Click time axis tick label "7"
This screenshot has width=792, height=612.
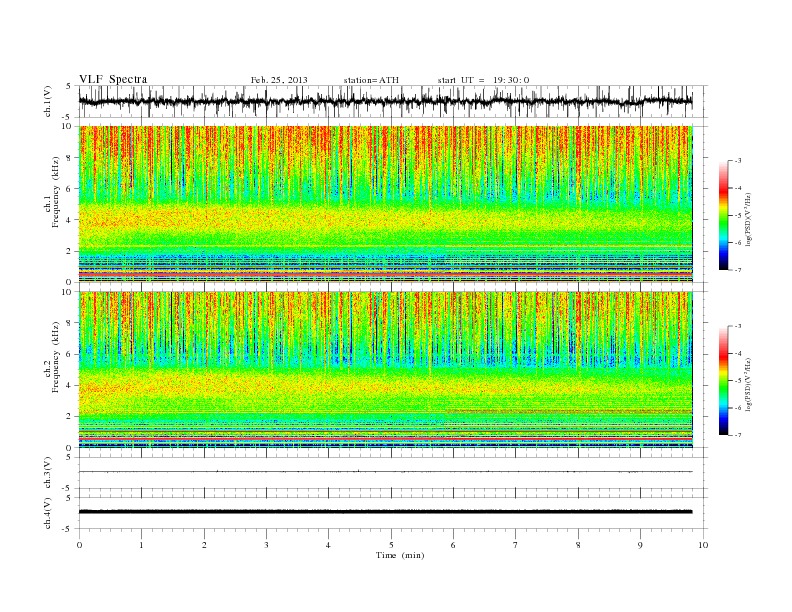pyautogui.click(x=516, y=545)
